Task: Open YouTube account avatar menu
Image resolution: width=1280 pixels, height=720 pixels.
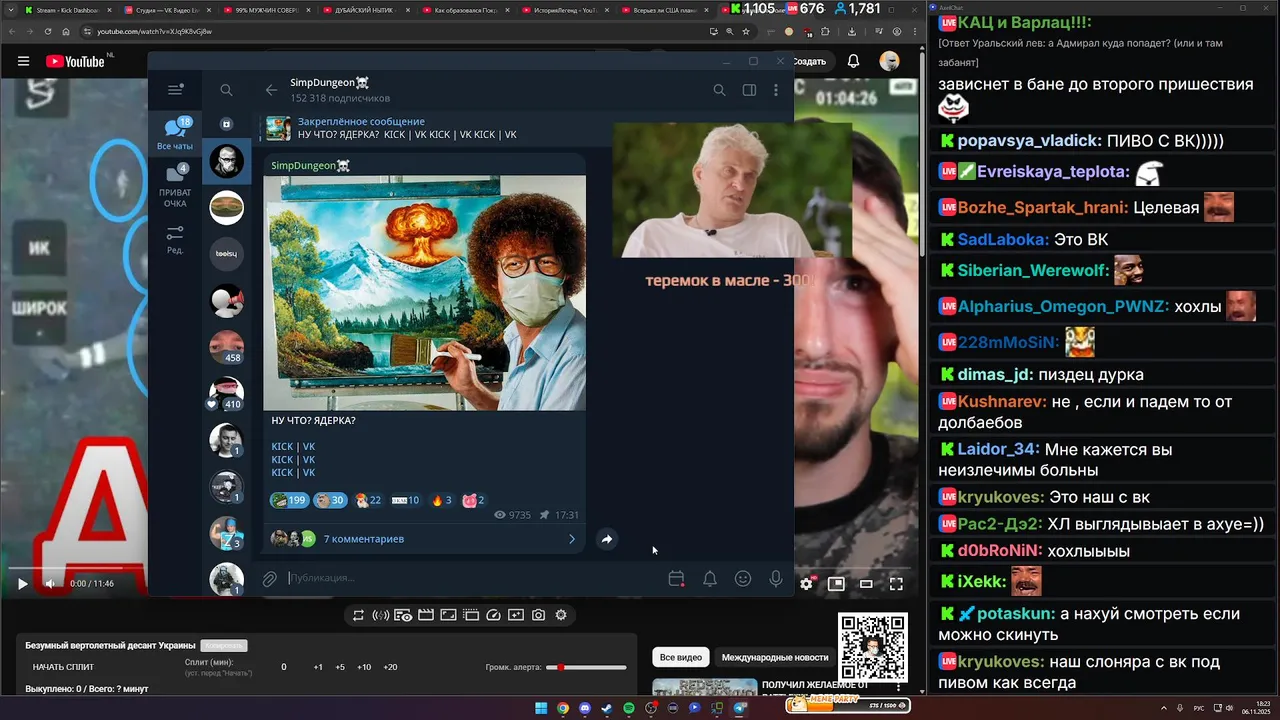Action: [x=889, y=61]
